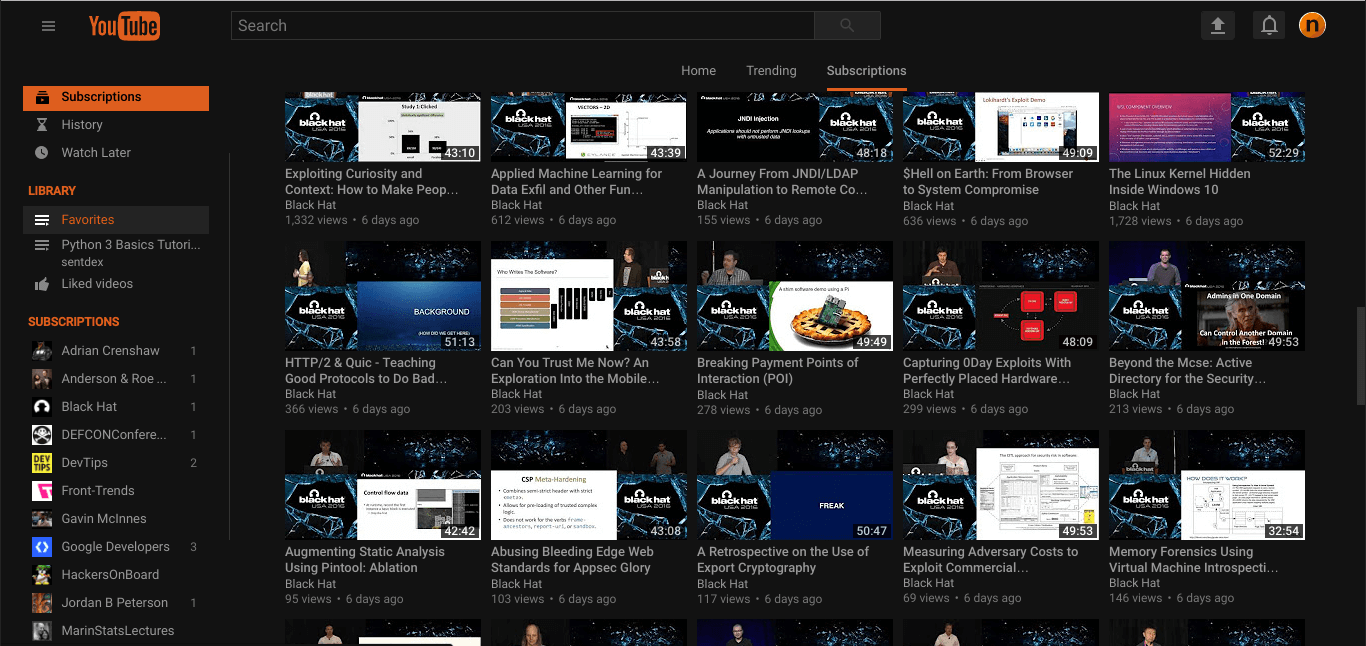
Task: Click the SUBSCRIPTIONS section heading
Action: click(74, 322)
